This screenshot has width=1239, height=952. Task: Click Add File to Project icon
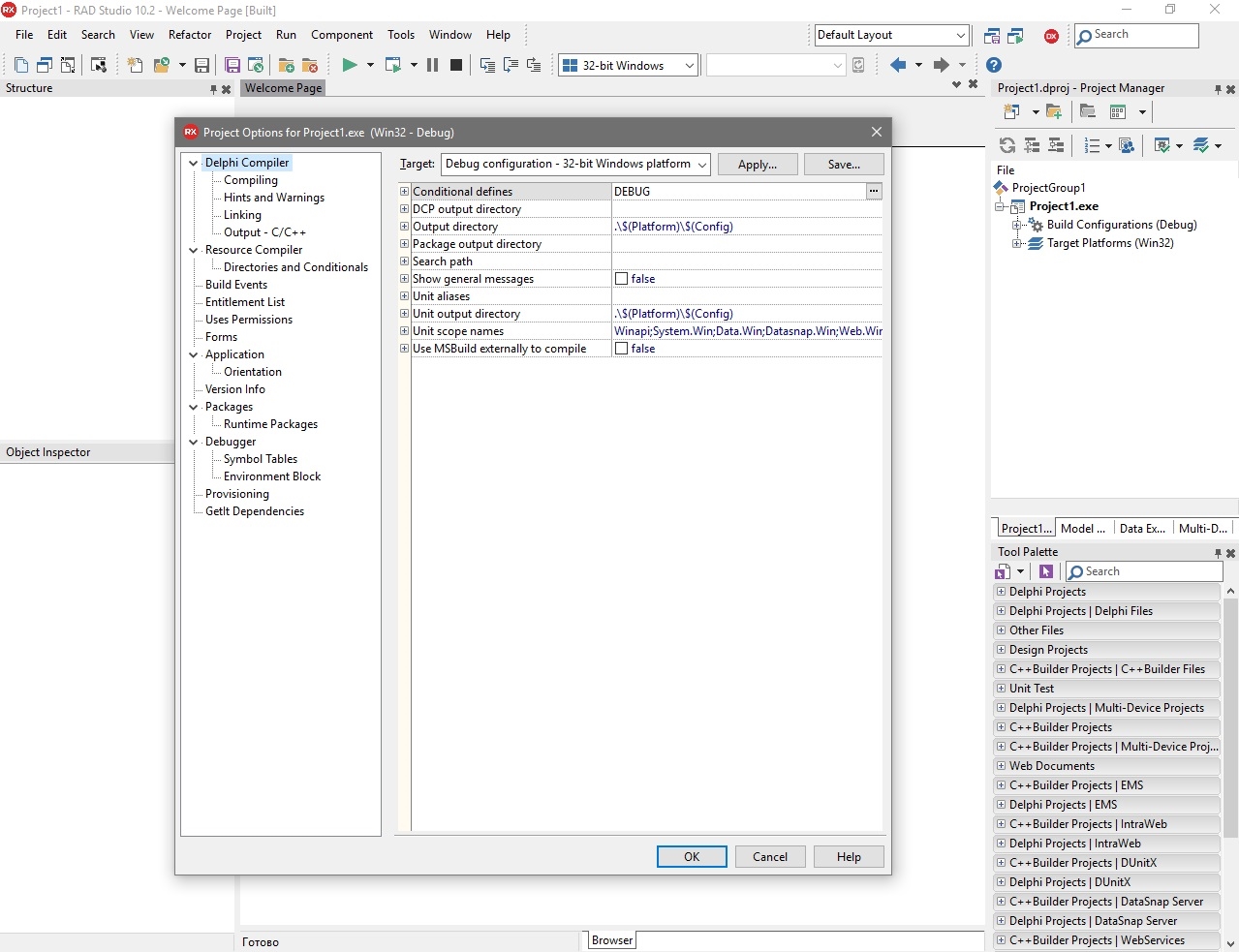coord(287,65)
